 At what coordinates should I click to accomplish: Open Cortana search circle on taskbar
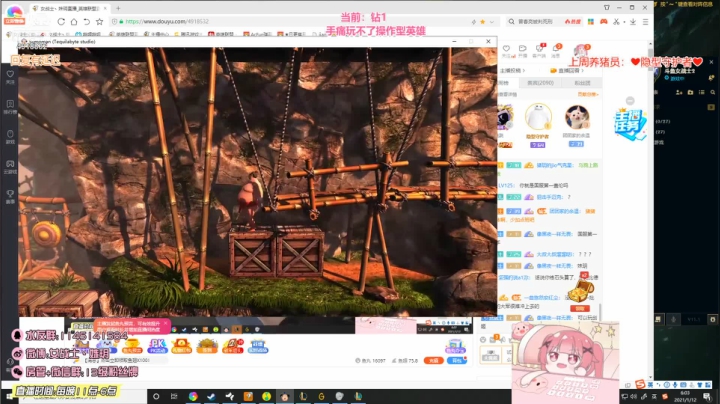point(156,396)
